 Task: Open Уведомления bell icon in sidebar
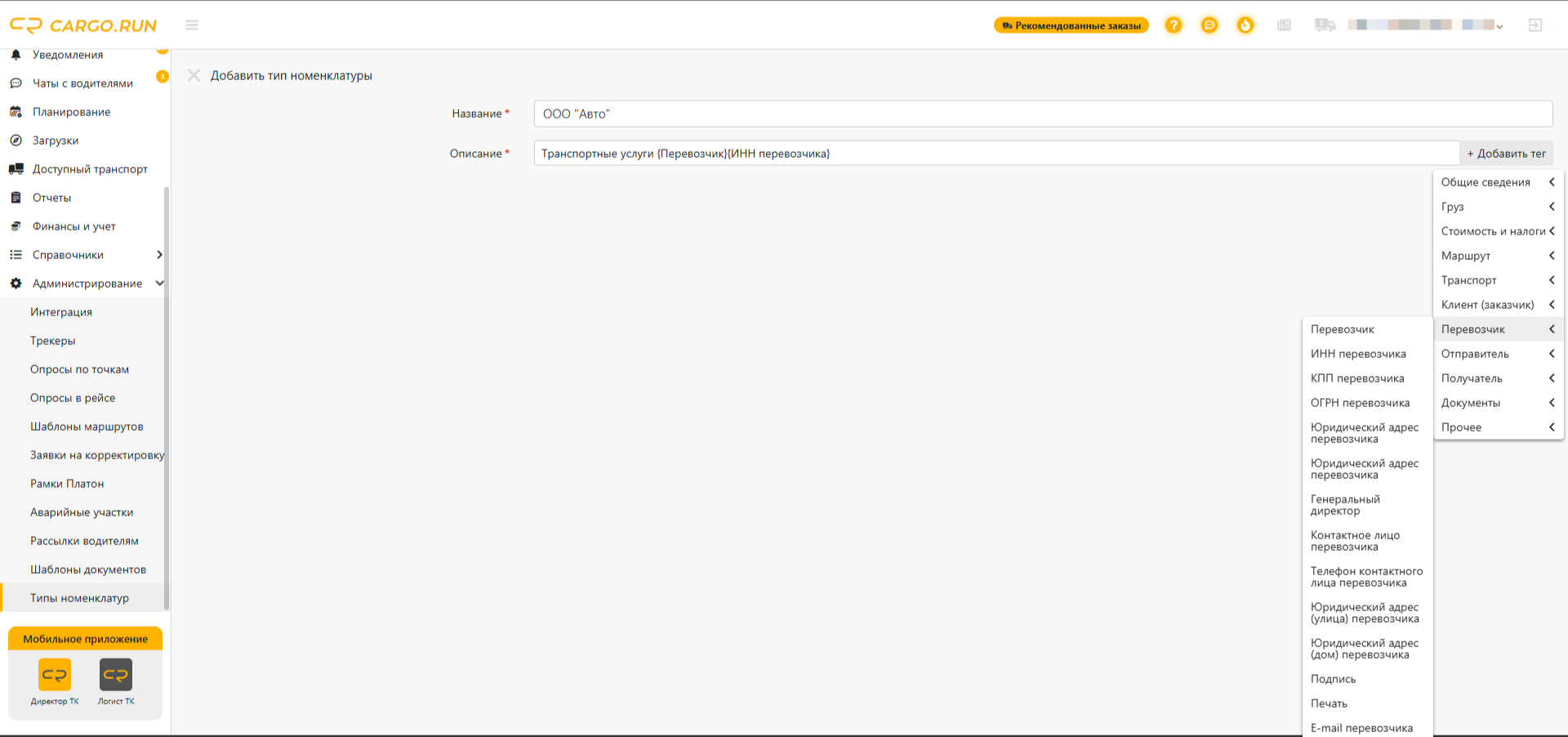pos(16,55)
